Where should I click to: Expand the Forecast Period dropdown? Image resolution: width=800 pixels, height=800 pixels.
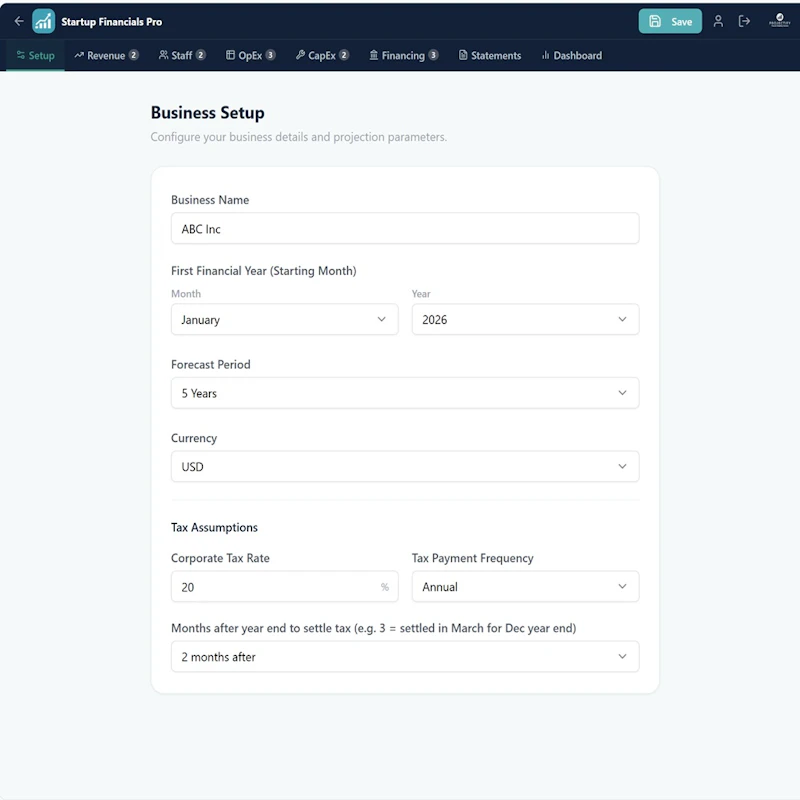(405, 393)
